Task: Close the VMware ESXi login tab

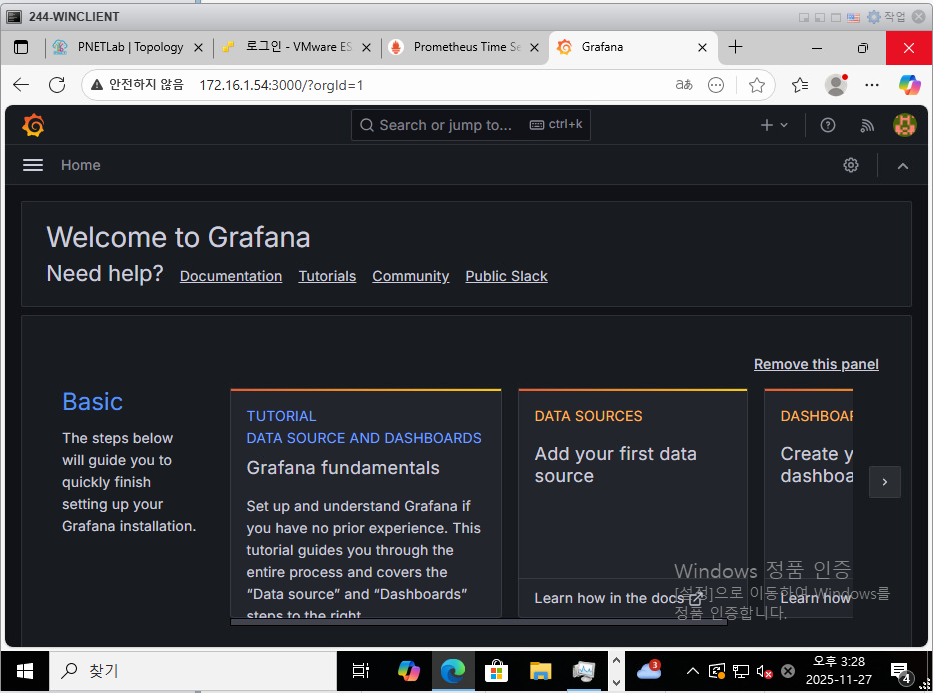Action: (x=367, y=48)
